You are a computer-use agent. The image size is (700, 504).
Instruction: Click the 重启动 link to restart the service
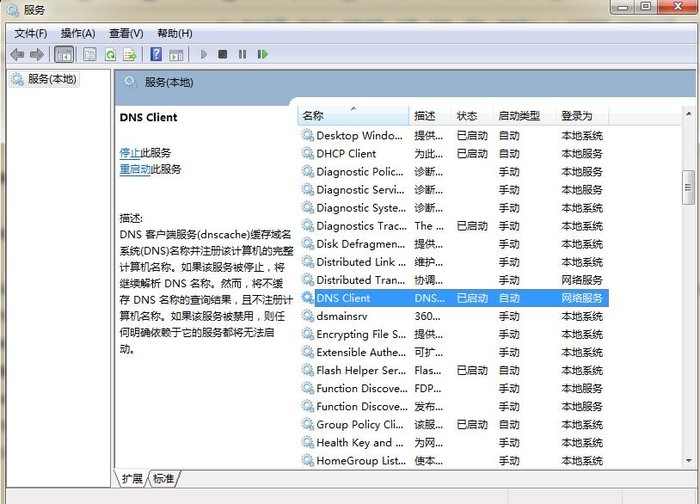pyautogui.click(x=135, y=169)
